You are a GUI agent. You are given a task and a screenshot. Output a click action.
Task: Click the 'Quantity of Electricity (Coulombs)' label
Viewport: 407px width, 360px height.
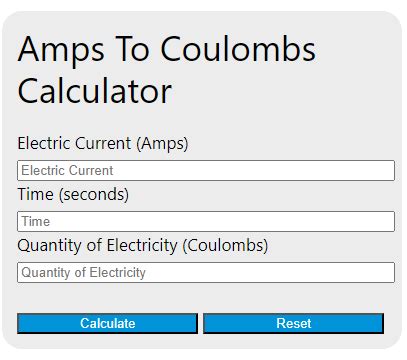point(143,246)
